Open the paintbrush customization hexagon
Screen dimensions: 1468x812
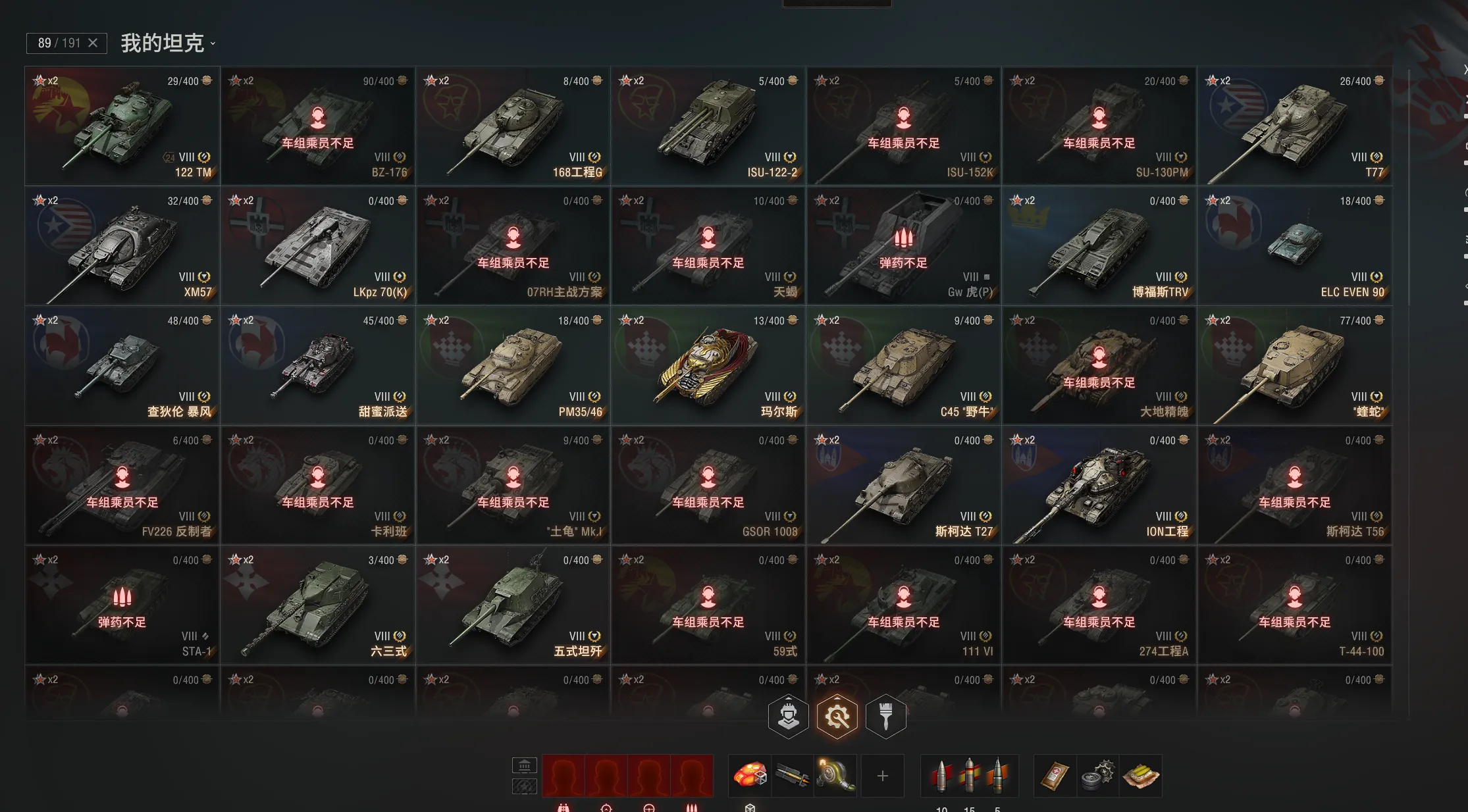point(885,716)
